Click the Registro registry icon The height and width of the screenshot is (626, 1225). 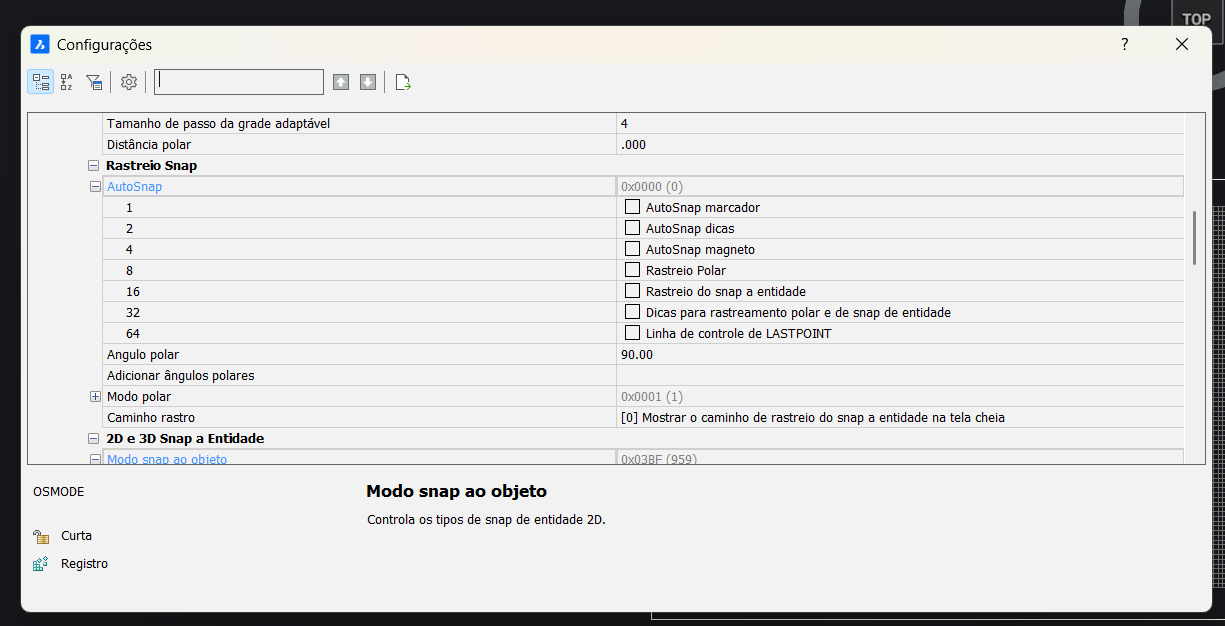click(x=41, y=564)
